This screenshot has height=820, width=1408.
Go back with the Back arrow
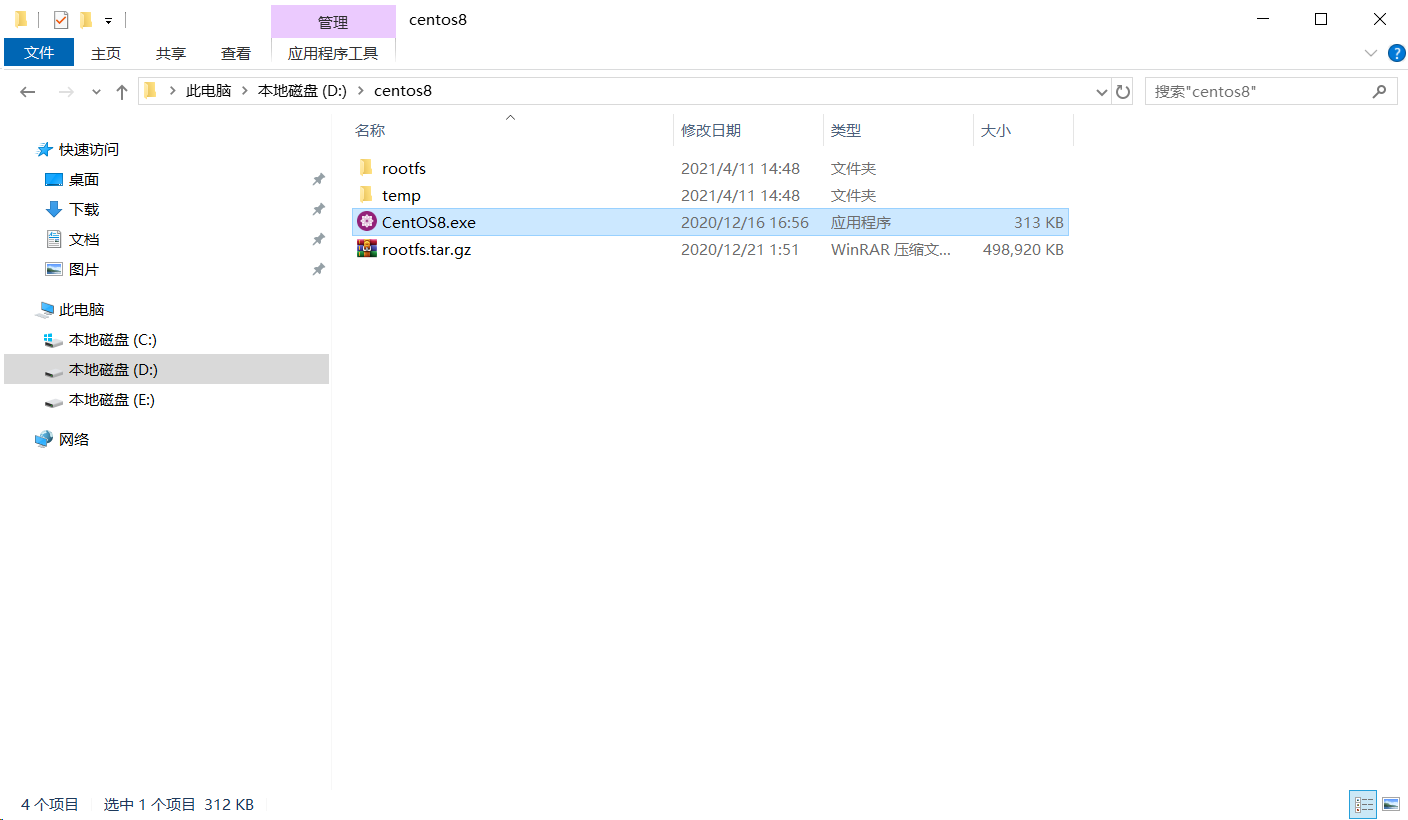[28, 91]
